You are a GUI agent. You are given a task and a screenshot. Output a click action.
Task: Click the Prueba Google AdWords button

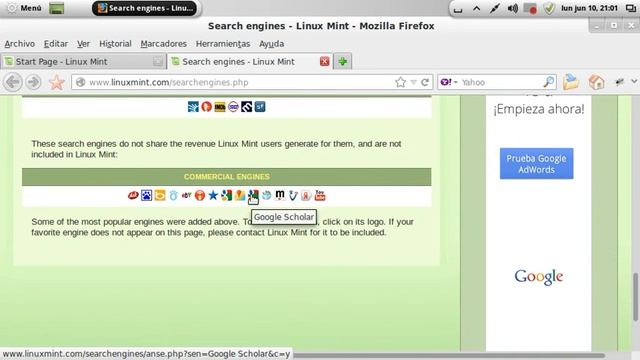536,164
